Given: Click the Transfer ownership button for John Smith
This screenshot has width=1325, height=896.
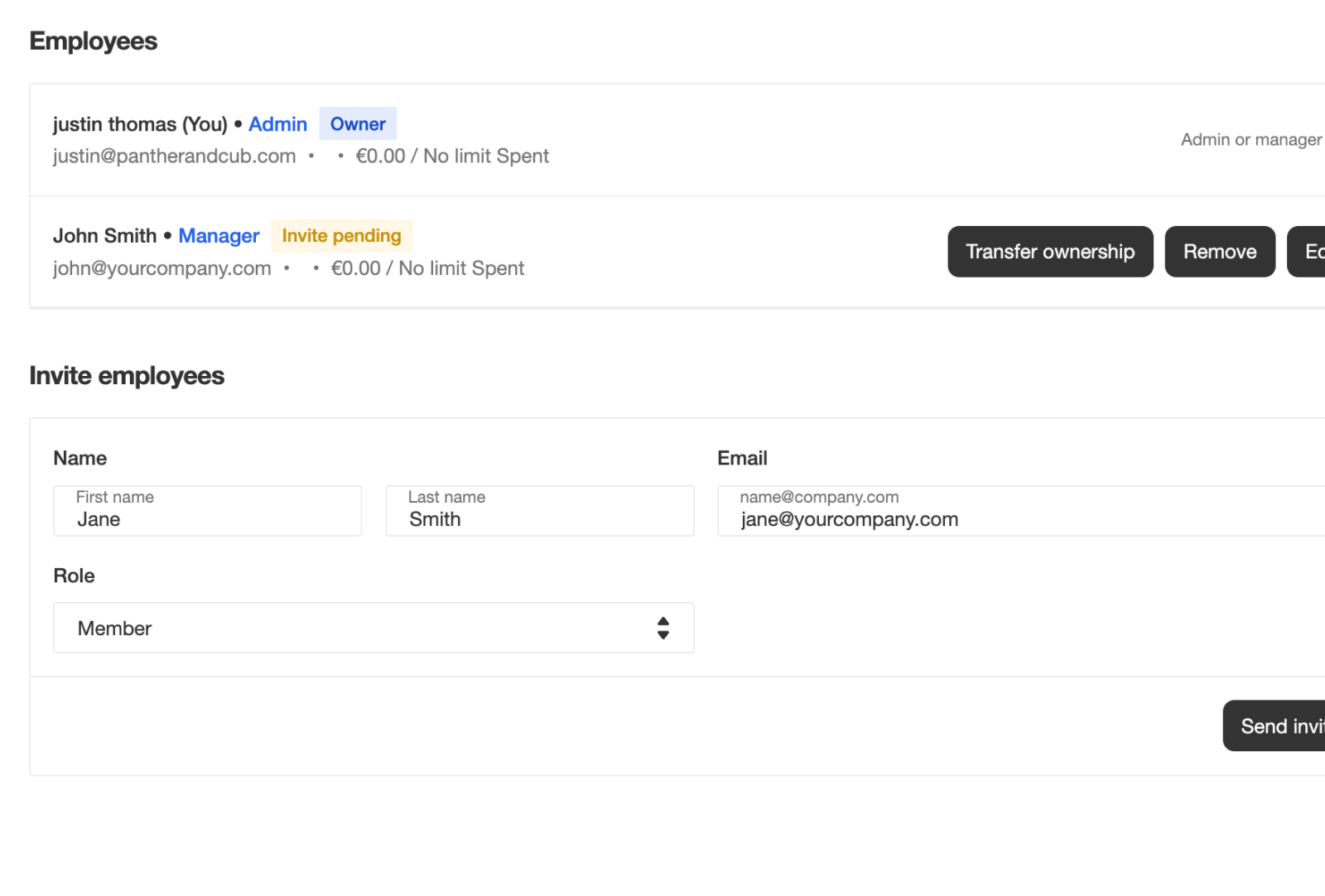Looking at the screenshot, I should pos(1050,252).
